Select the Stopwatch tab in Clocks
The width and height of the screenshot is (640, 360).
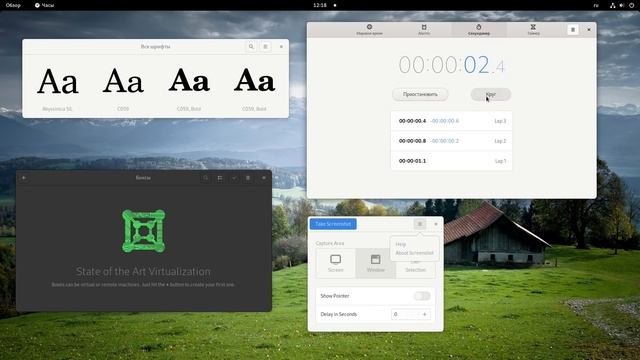click(479, 29)
